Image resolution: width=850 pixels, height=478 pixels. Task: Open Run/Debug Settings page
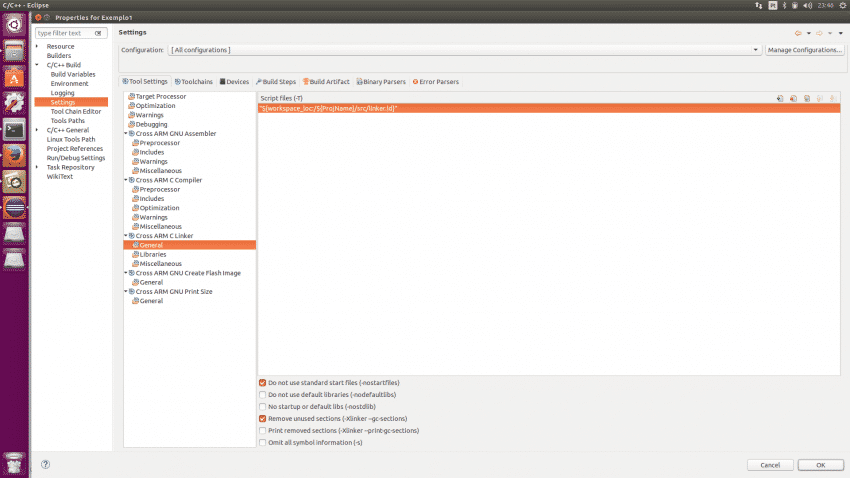pos(75,158)
